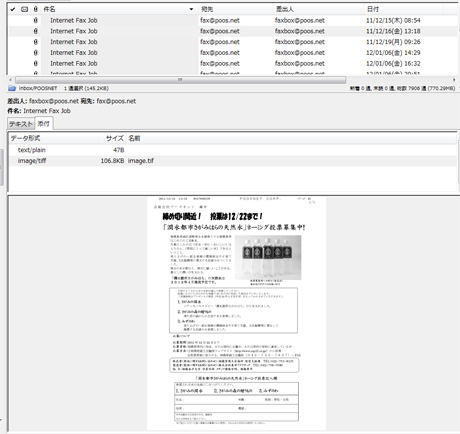Sort by the 日付 column header
This screenshot has height=434, width=460.
tap(373, 9)
